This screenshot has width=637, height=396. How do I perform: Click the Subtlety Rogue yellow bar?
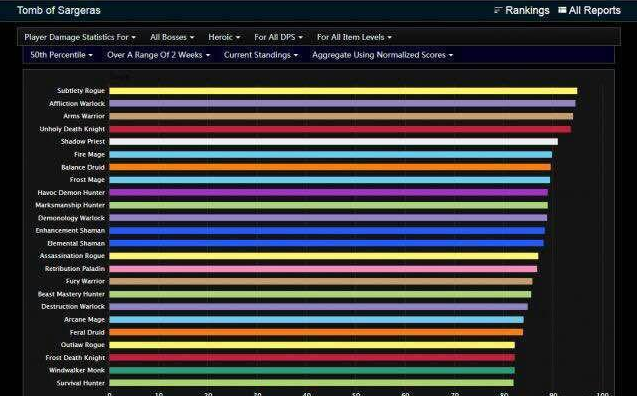(x=343, y=91)
